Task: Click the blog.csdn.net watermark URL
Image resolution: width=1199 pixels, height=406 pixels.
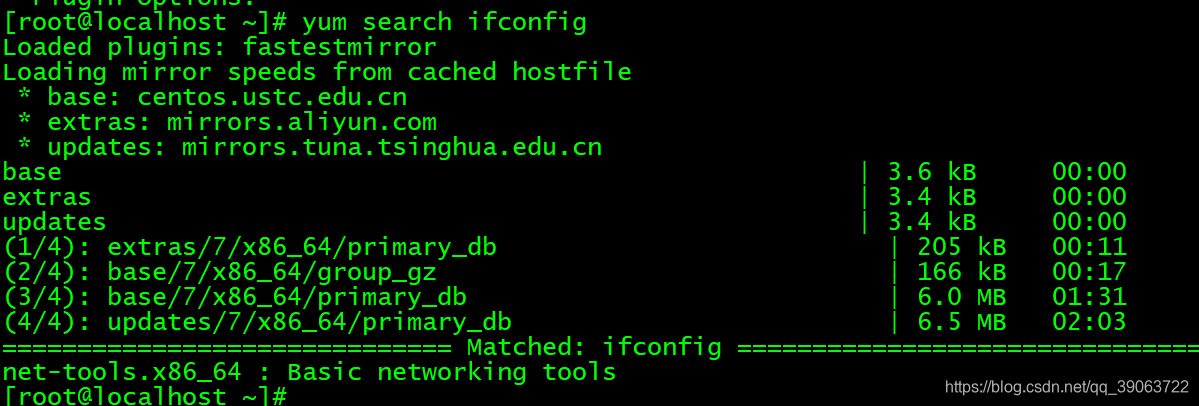Action: click(1067, 387)
